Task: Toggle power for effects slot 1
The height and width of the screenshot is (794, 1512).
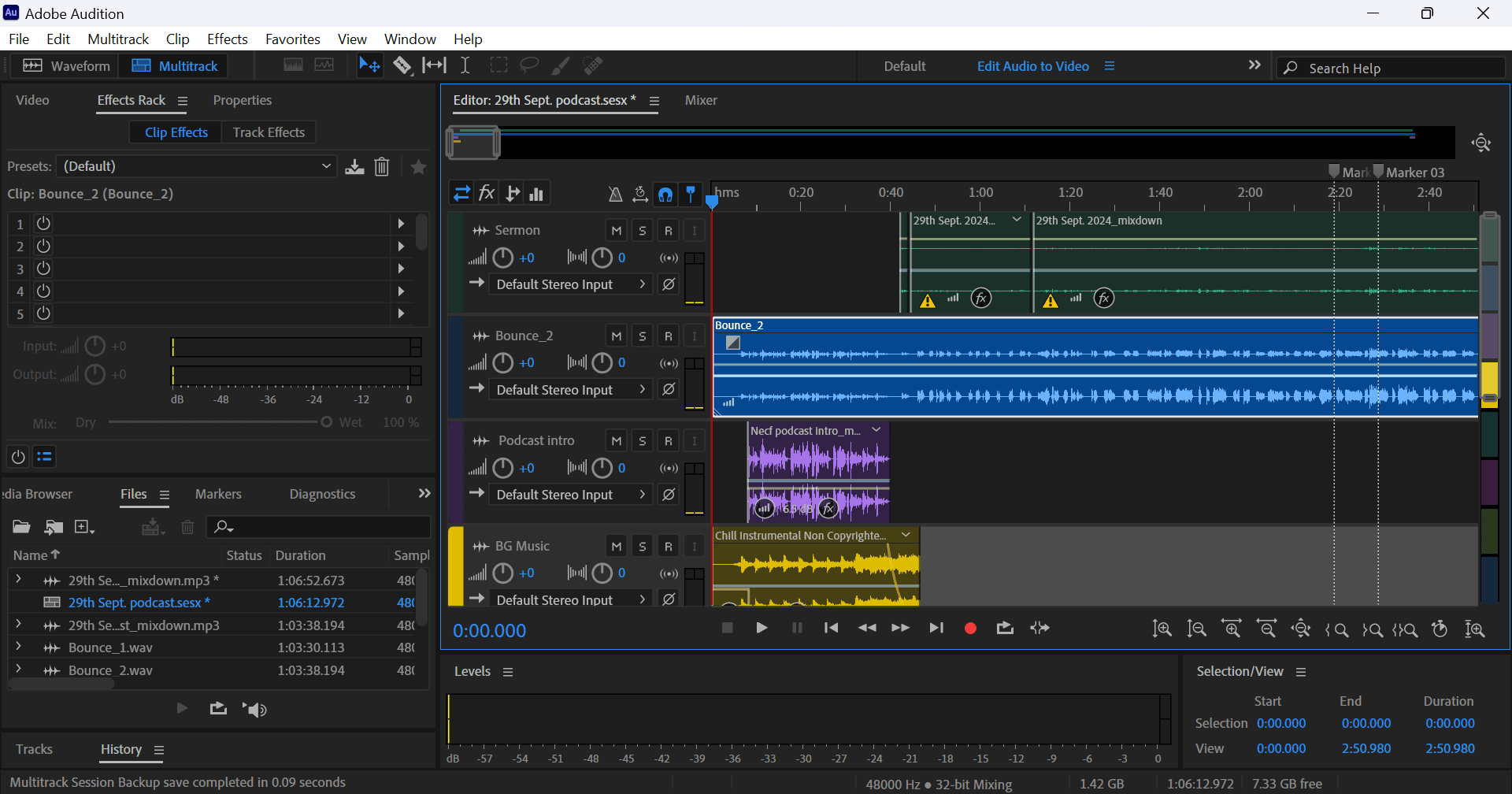Action: 44,224
